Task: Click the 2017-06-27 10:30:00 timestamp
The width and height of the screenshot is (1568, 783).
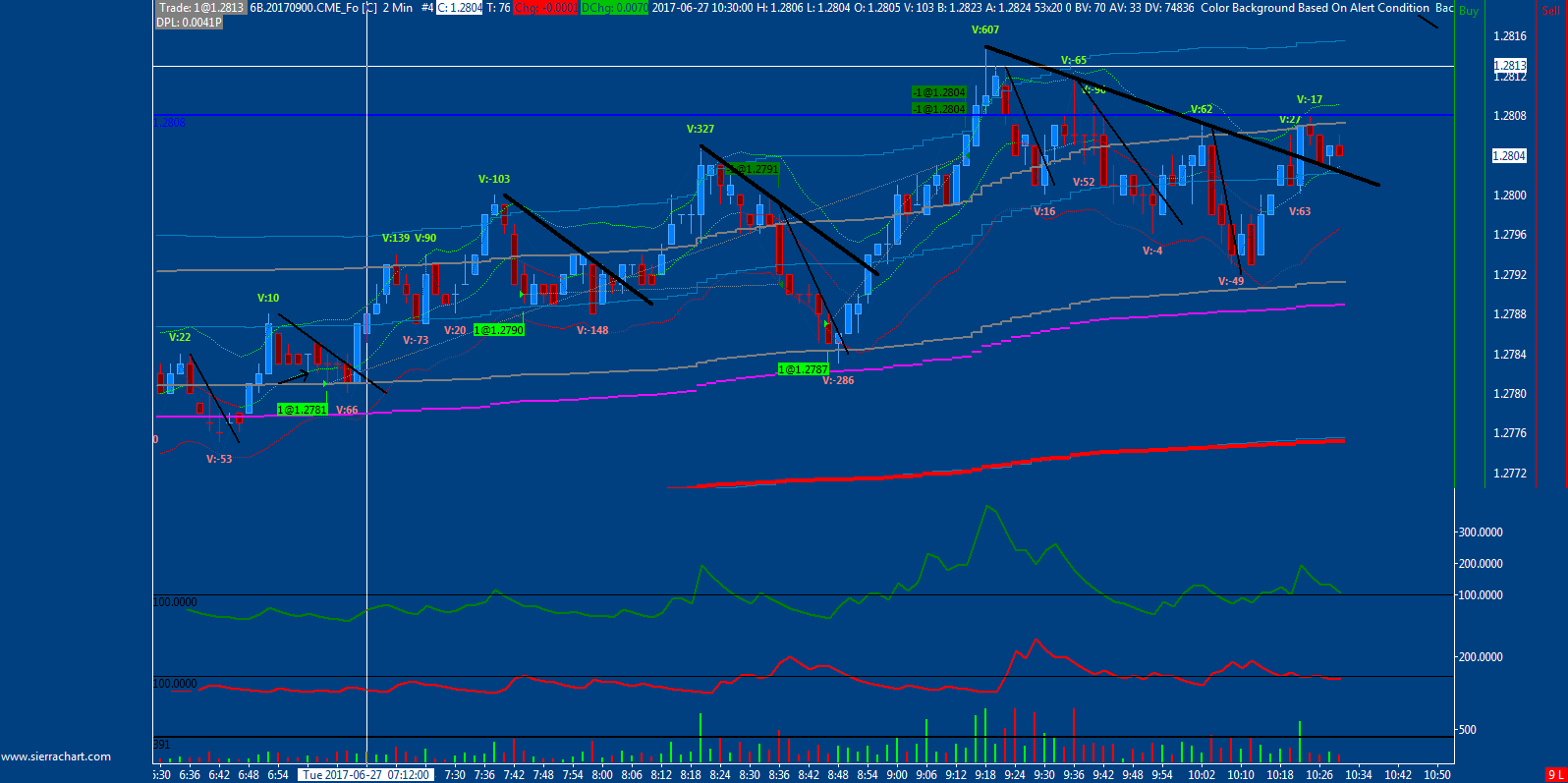Action: tap(702, 7)
